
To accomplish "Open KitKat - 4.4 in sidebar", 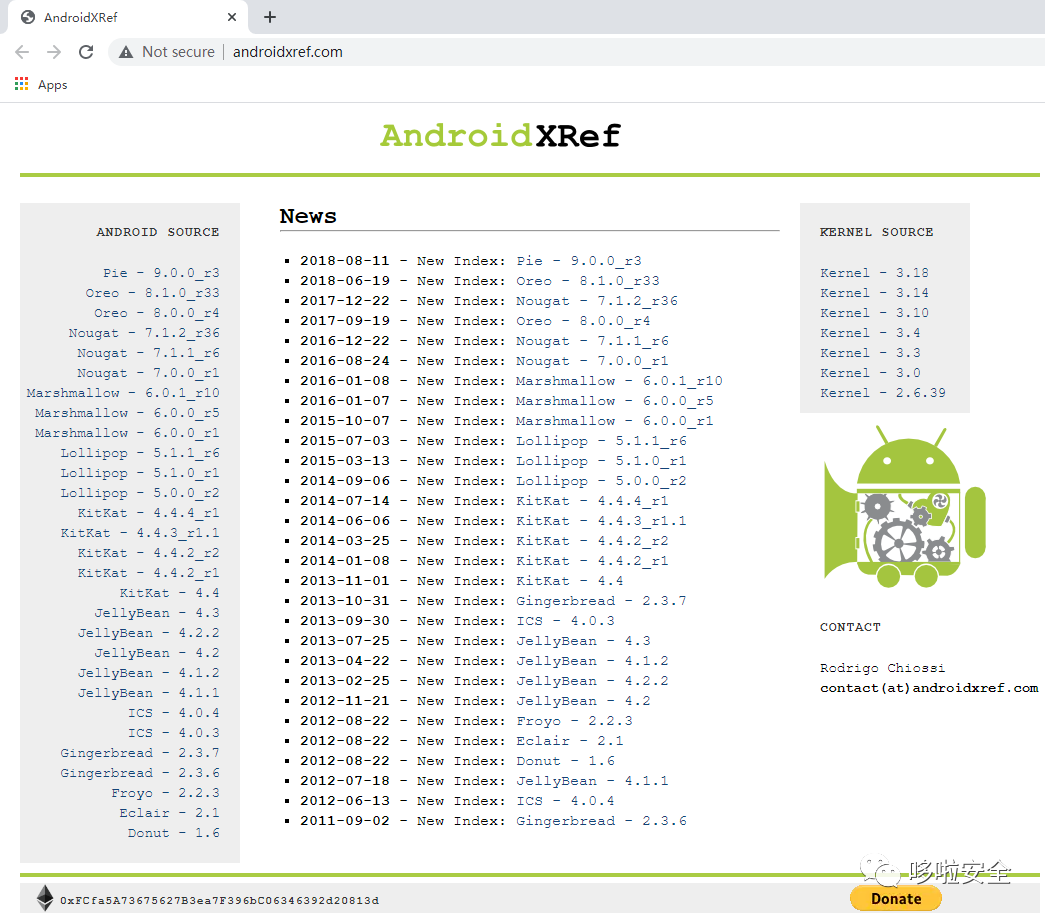I will [x=169, y=593].
